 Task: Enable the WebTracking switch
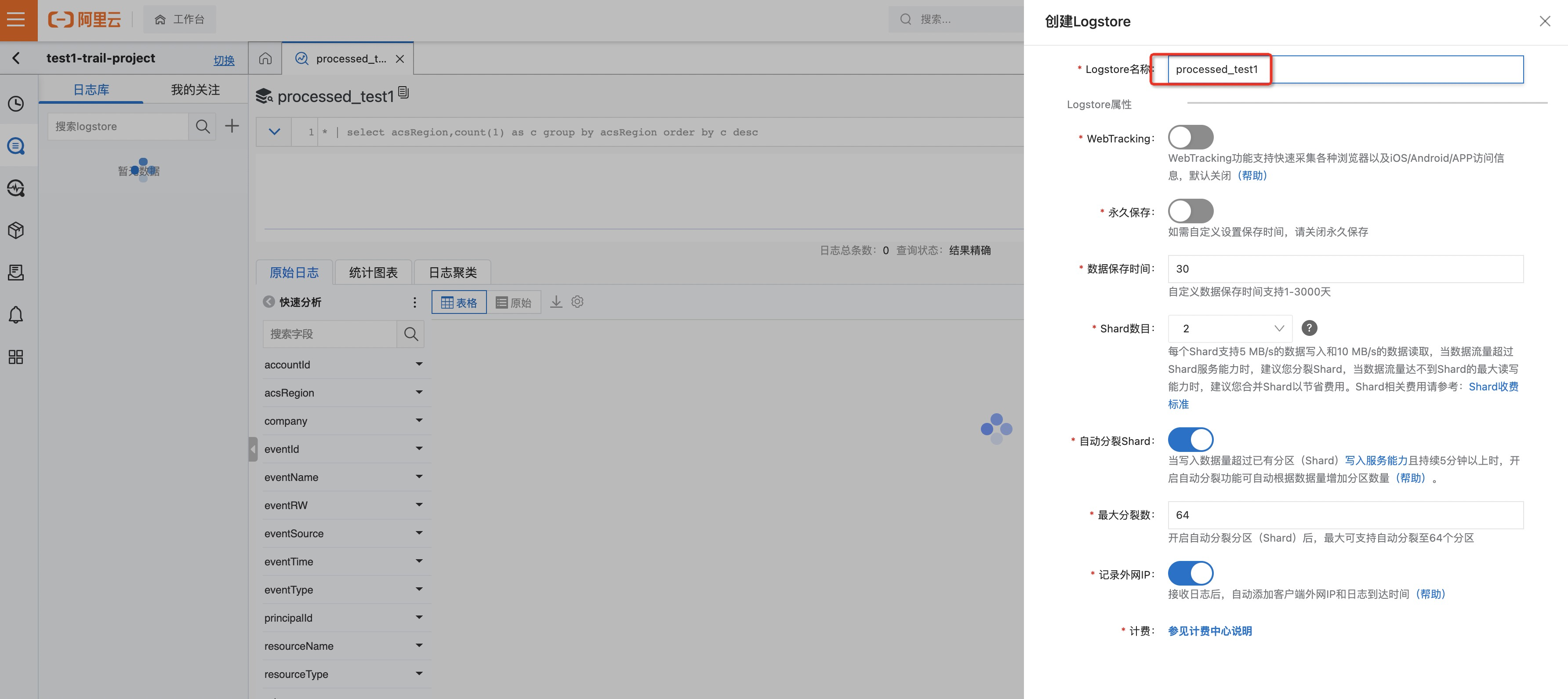[x=1190, y=138]
